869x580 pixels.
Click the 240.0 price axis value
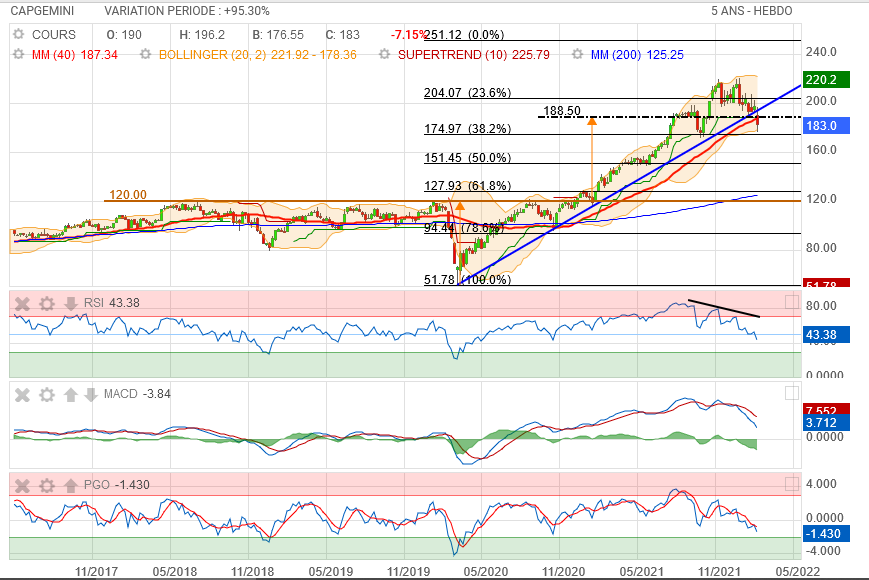821,52
